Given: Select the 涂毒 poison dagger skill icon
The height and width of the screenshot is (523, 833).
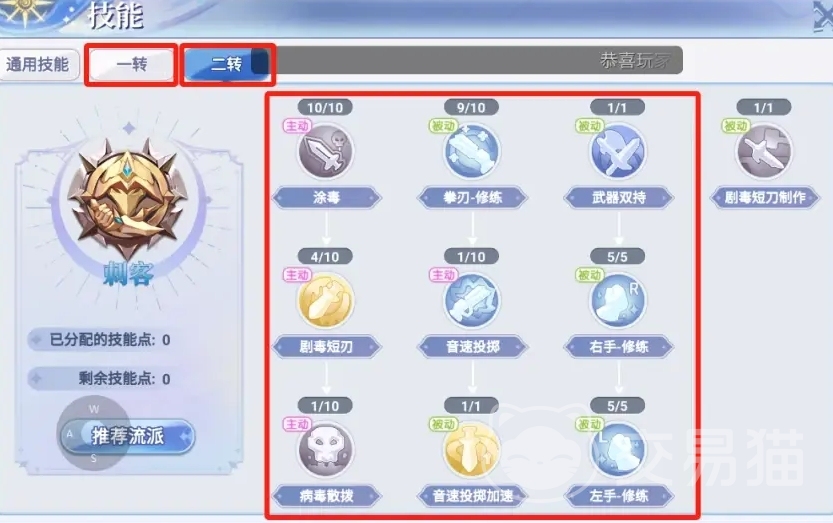Looking at the screenshot, I should (x=326, y=151).
